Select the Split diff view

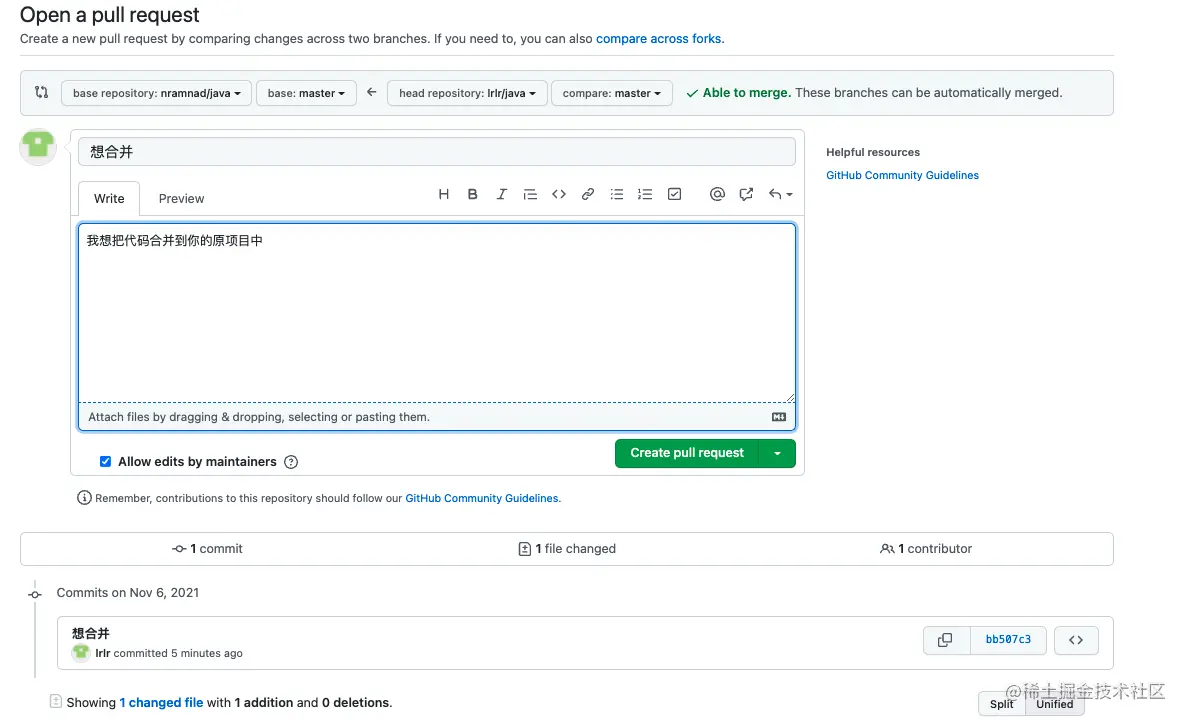coord(1001,704)
